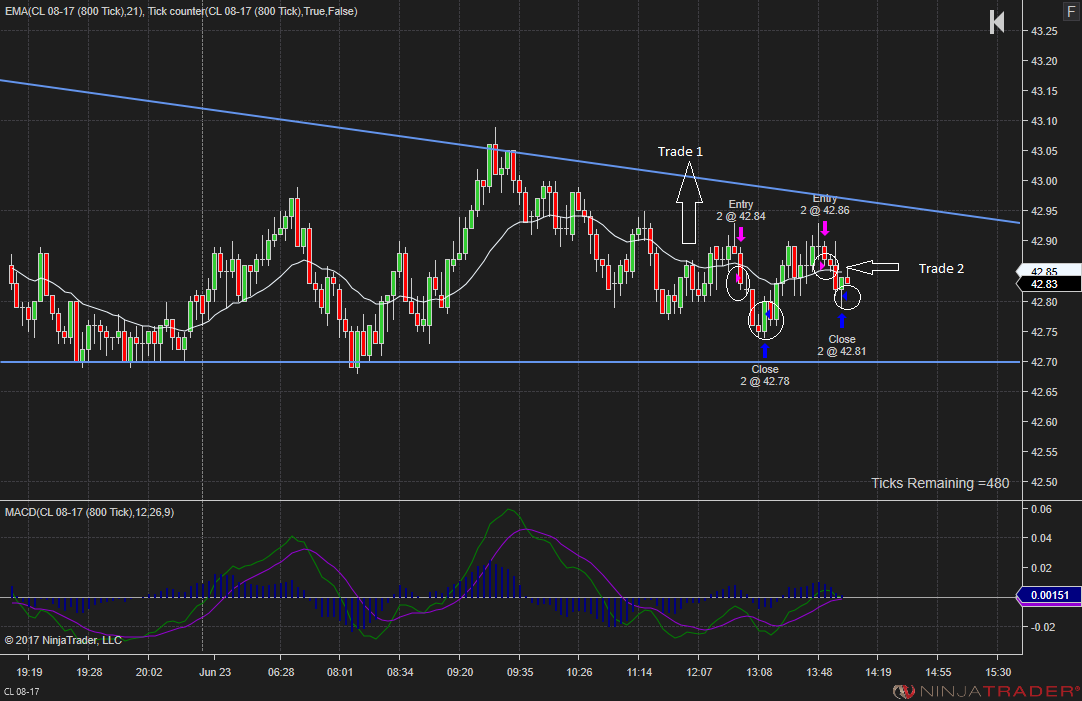
Task: Select the horizontal blue line at 42.70
Action: [x=509, y=362]
